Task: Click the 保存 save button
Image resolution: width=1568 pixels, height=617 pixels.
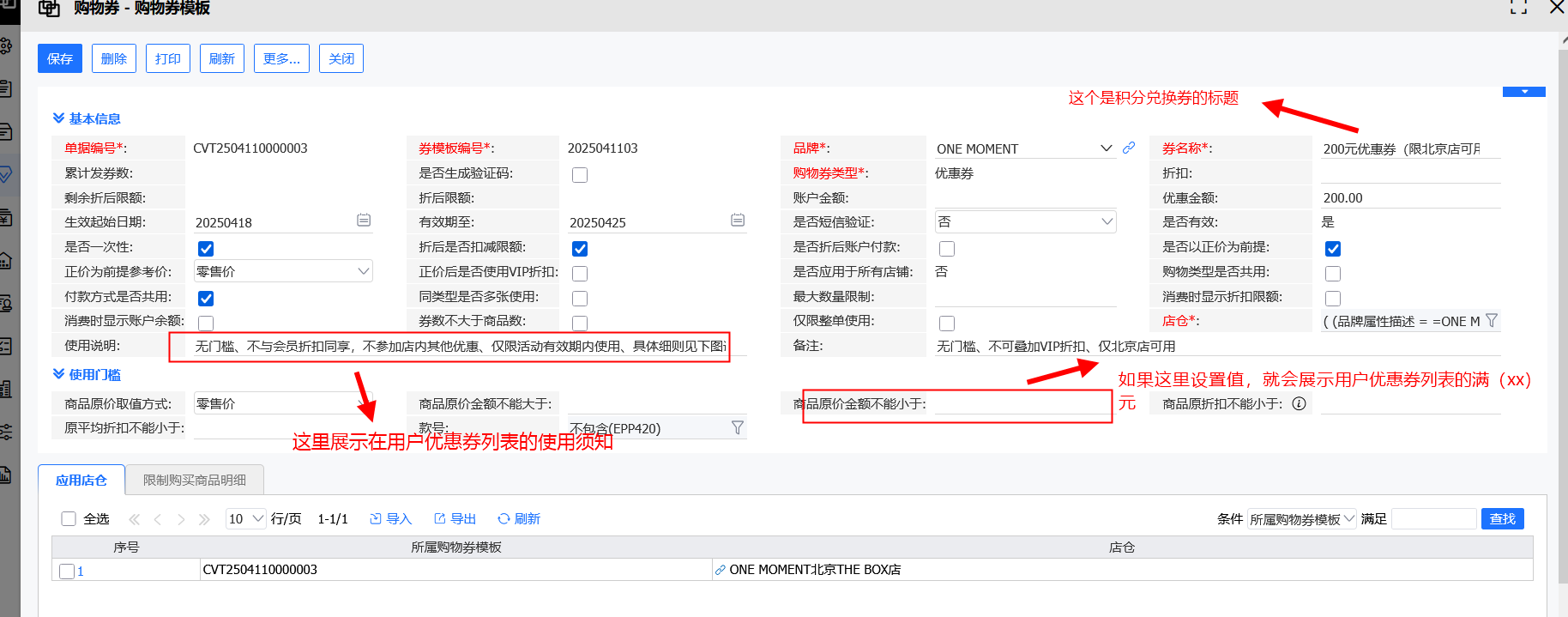Action: [x=60, y=58]
